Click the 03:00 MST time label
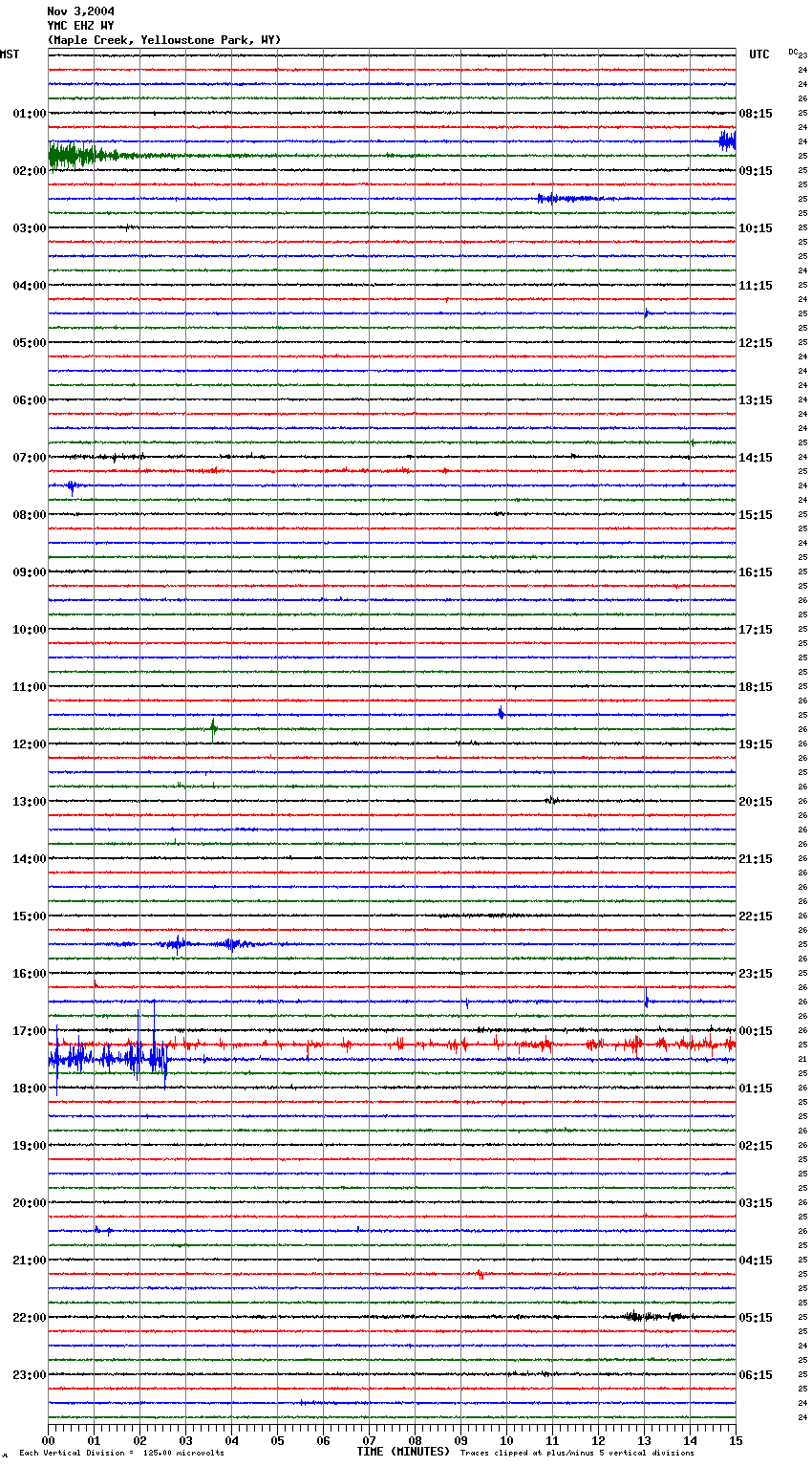The width and height of the screenshot is (812, 1466). tap(29, 228)
